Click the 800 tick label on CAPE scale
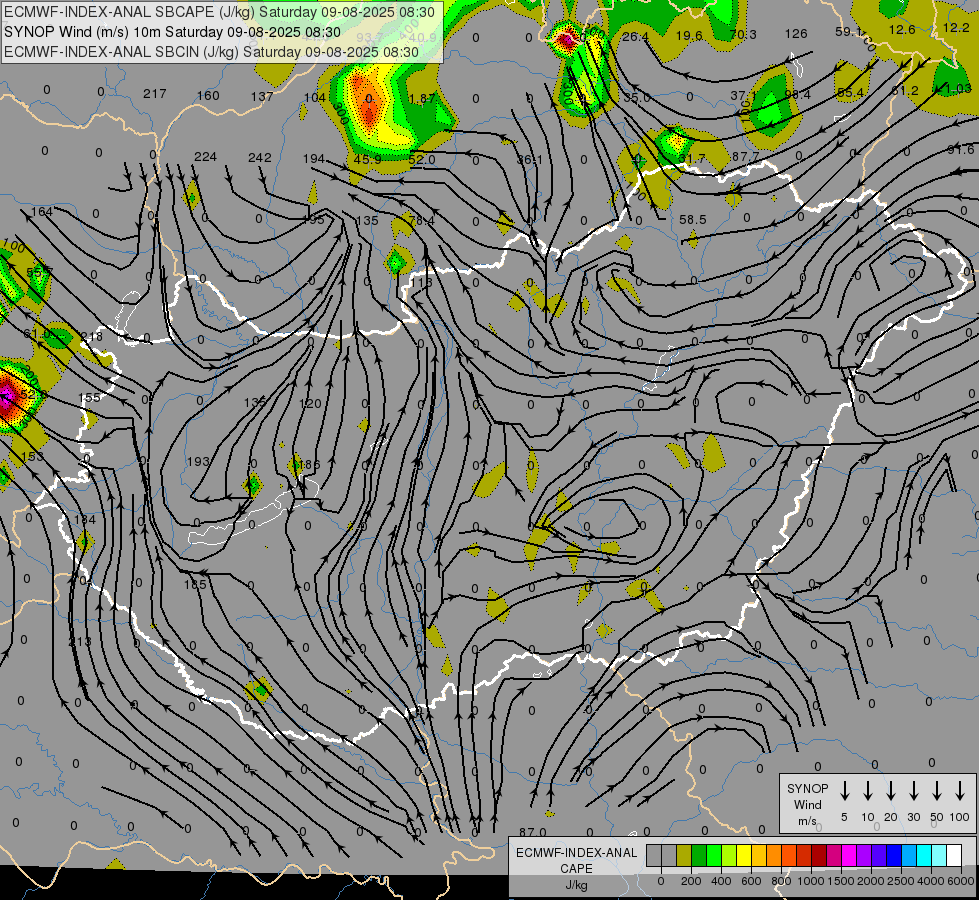 781,881
